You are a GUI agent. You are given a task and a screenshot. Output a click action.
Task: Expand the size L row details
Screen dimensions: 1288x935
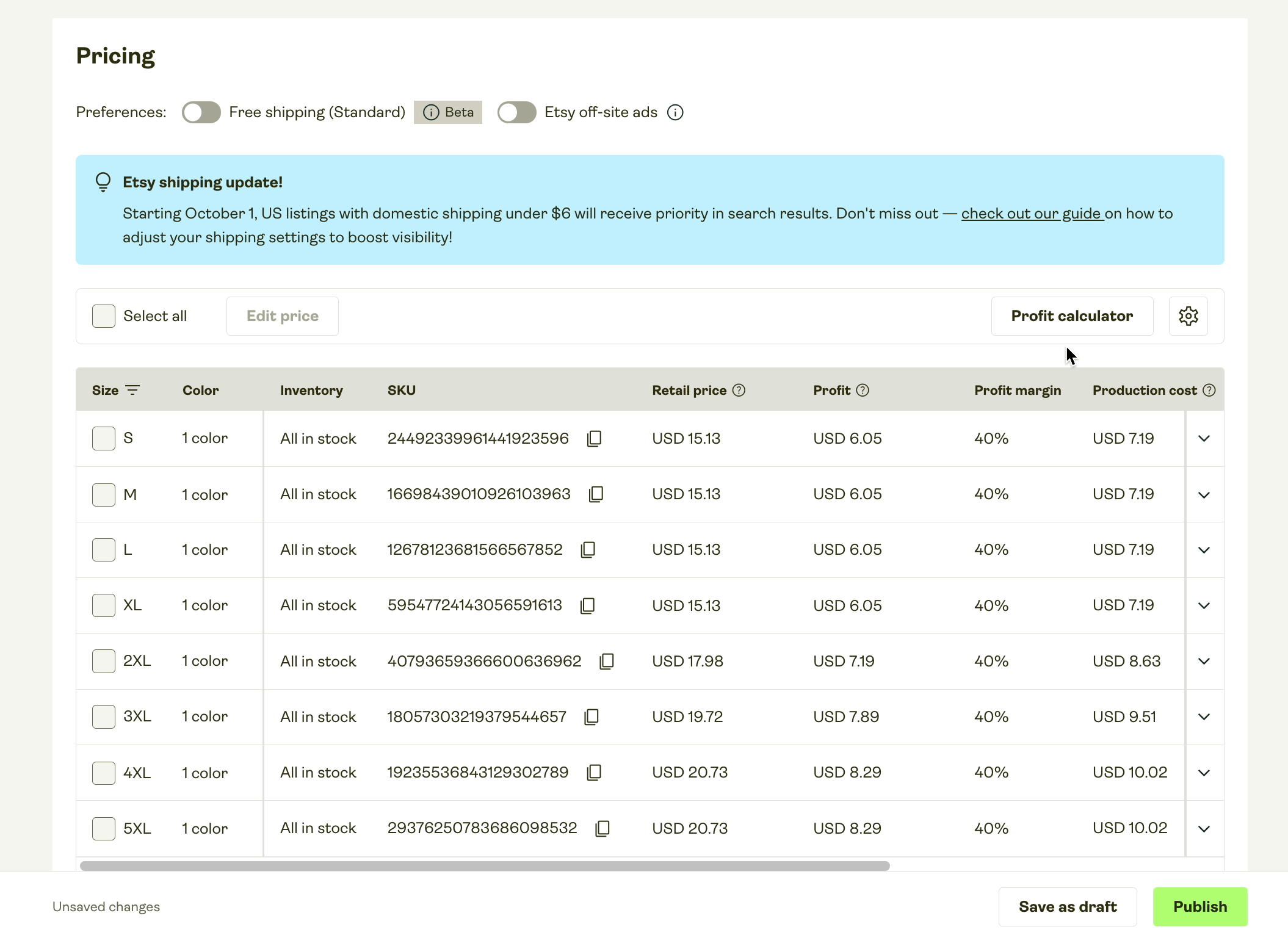point(1204,550)
